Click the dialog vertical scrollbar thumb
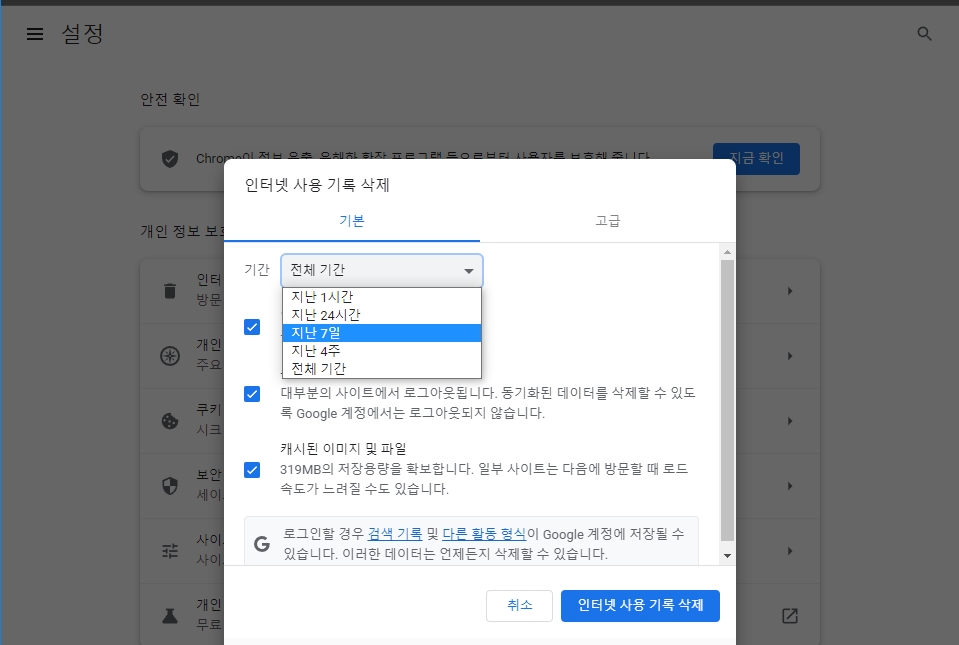Viewport: 959px width, 645px height. click(727, 400)
